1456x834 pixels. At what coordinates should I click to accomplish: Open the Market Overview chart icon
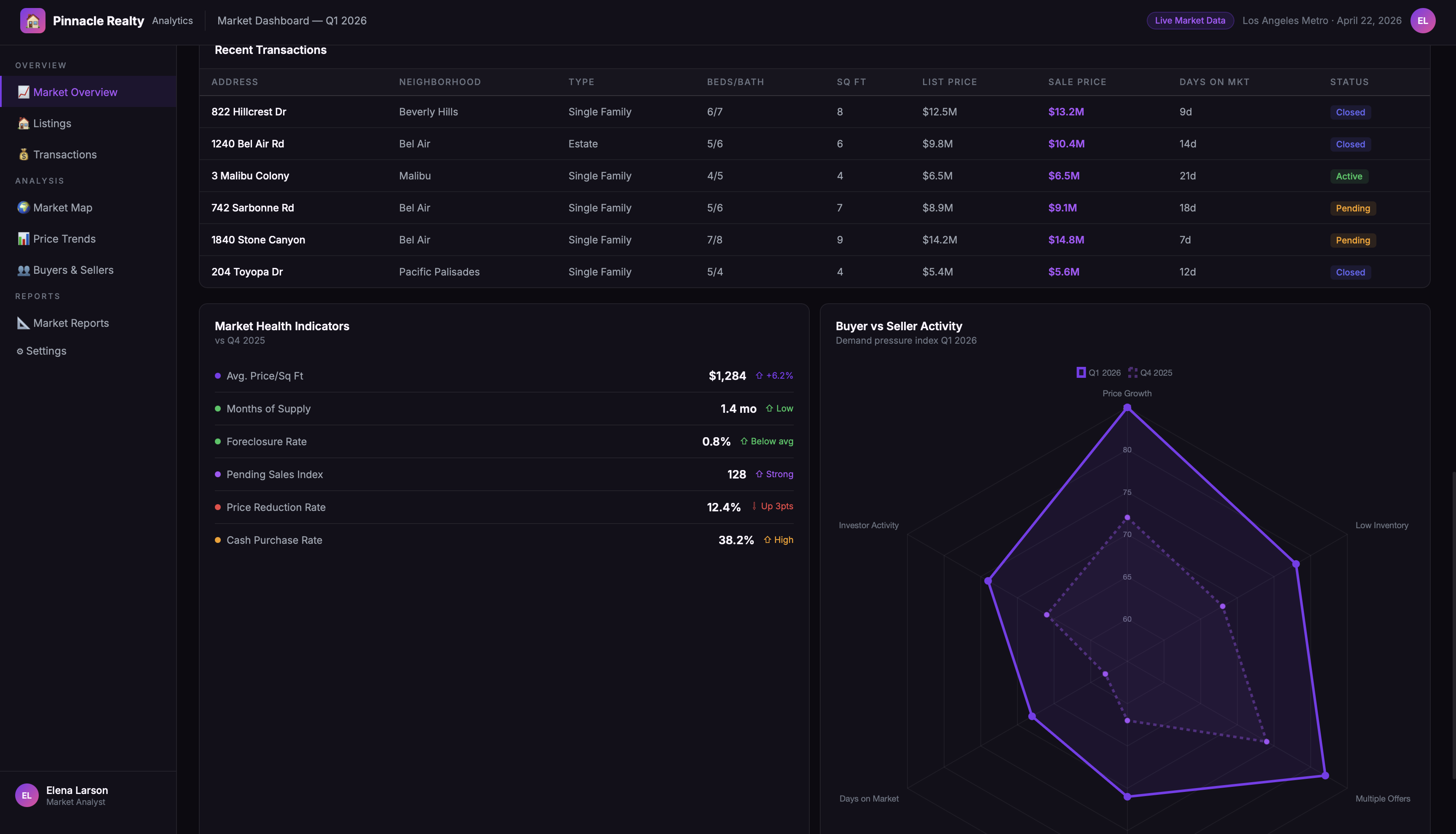(24, 92)
